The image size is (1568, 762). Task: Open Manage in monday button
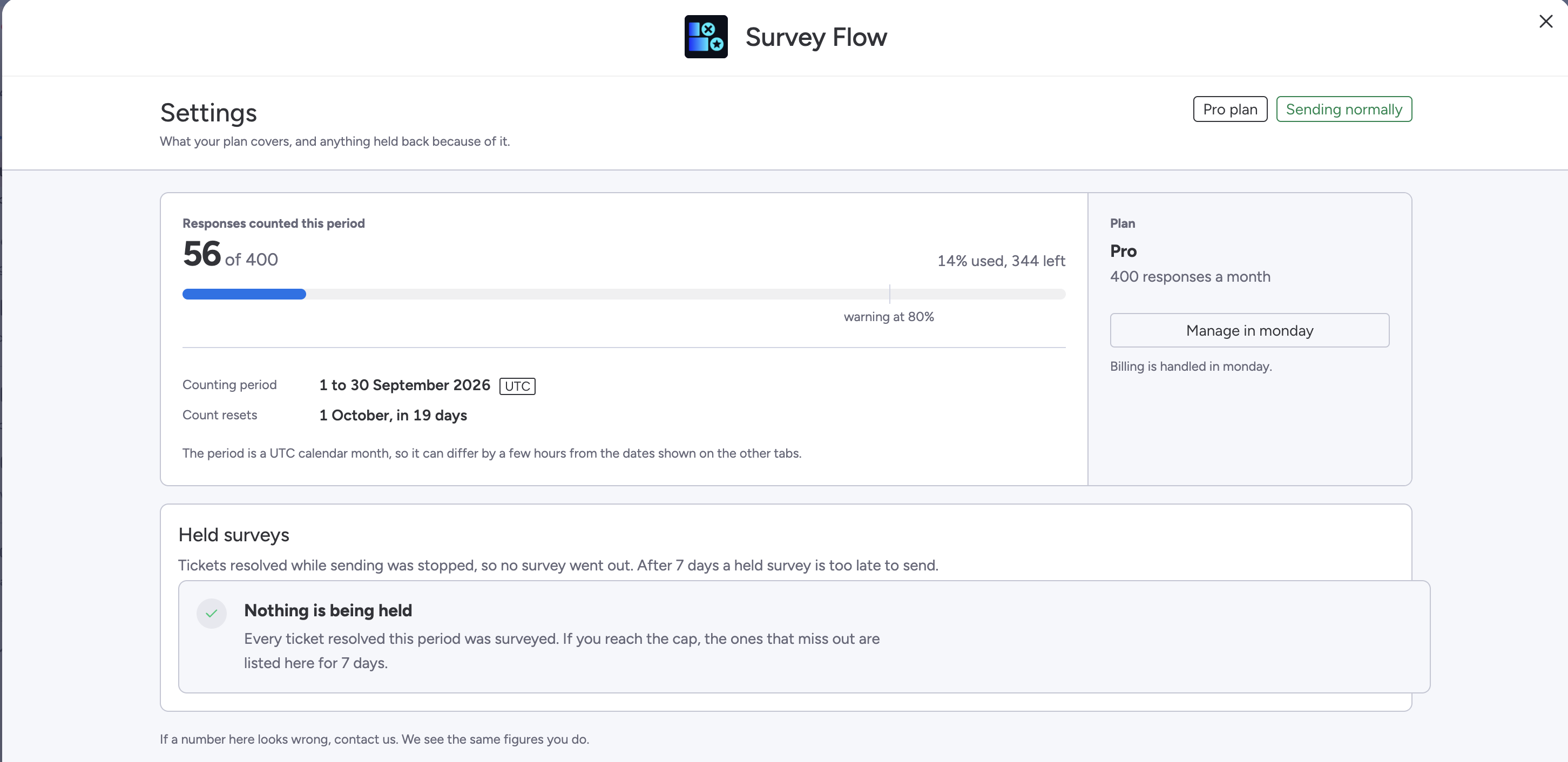(1249, 330)
